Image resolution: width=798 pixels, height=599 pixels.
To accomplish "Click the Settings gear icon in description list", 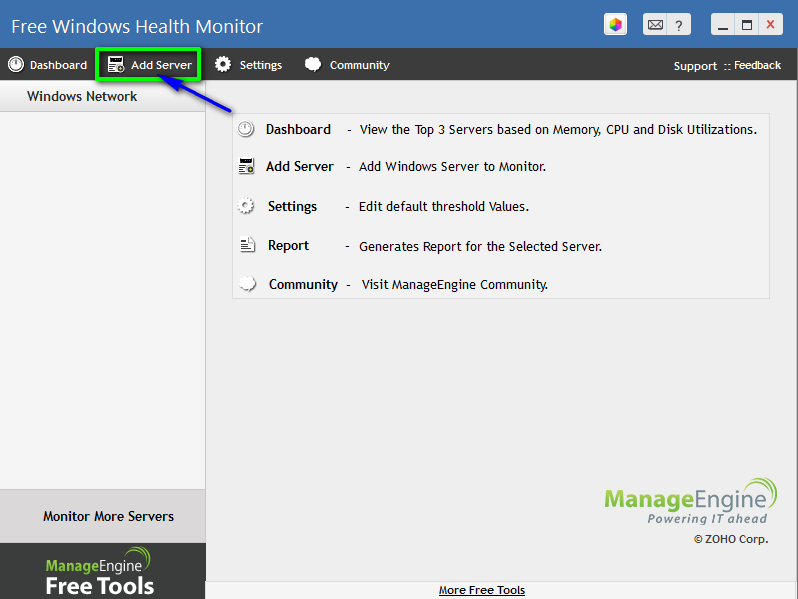I will (246, 206).
